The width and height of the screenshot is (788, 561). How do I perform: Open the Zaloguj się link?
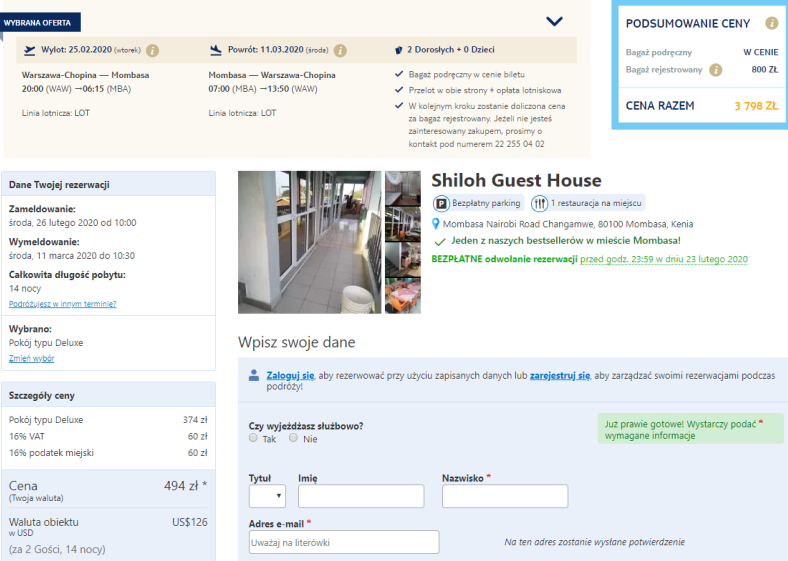290,376
